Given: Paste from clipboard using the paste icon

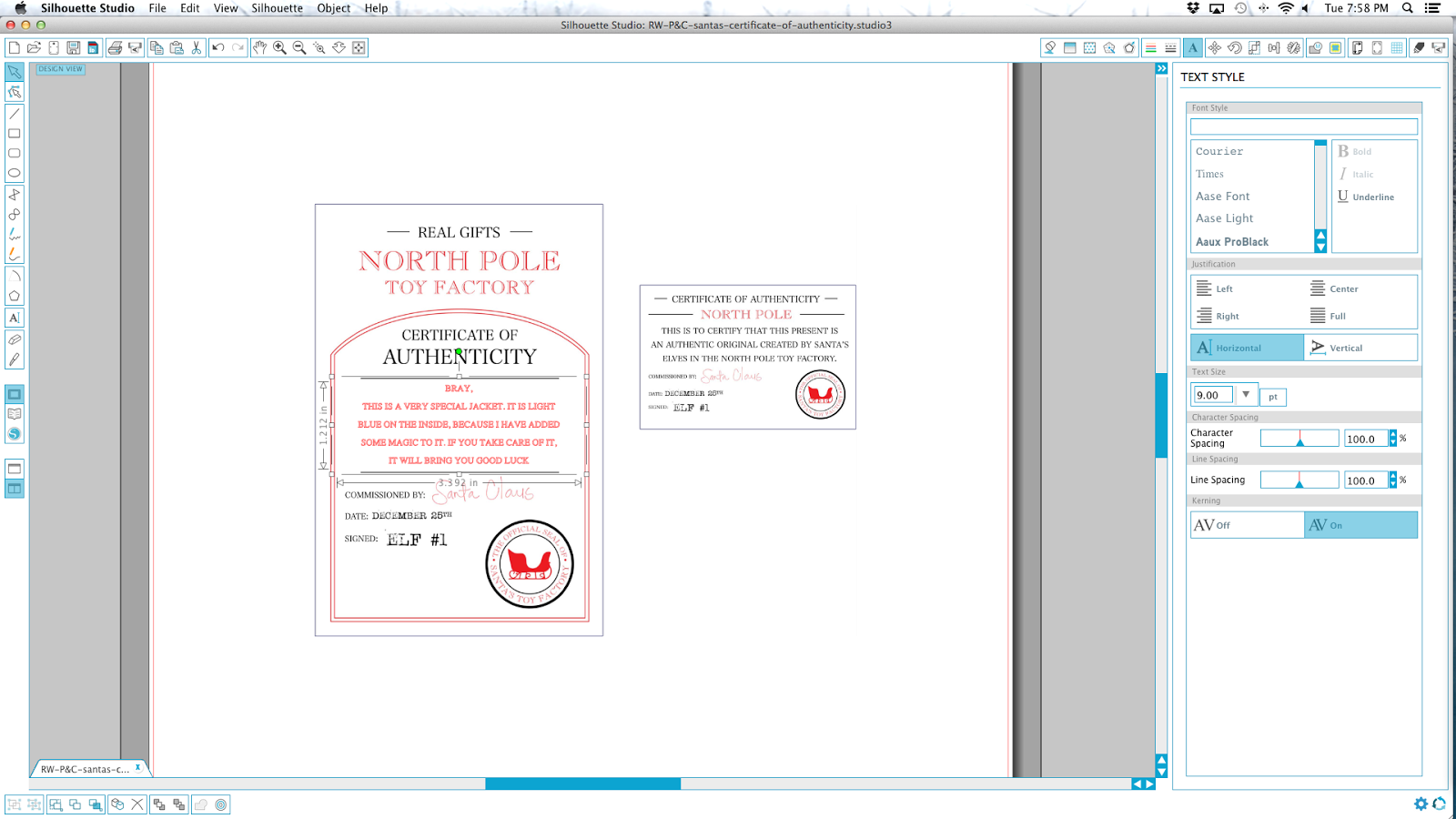Looking at the screenshot, I should click(177, 47).
